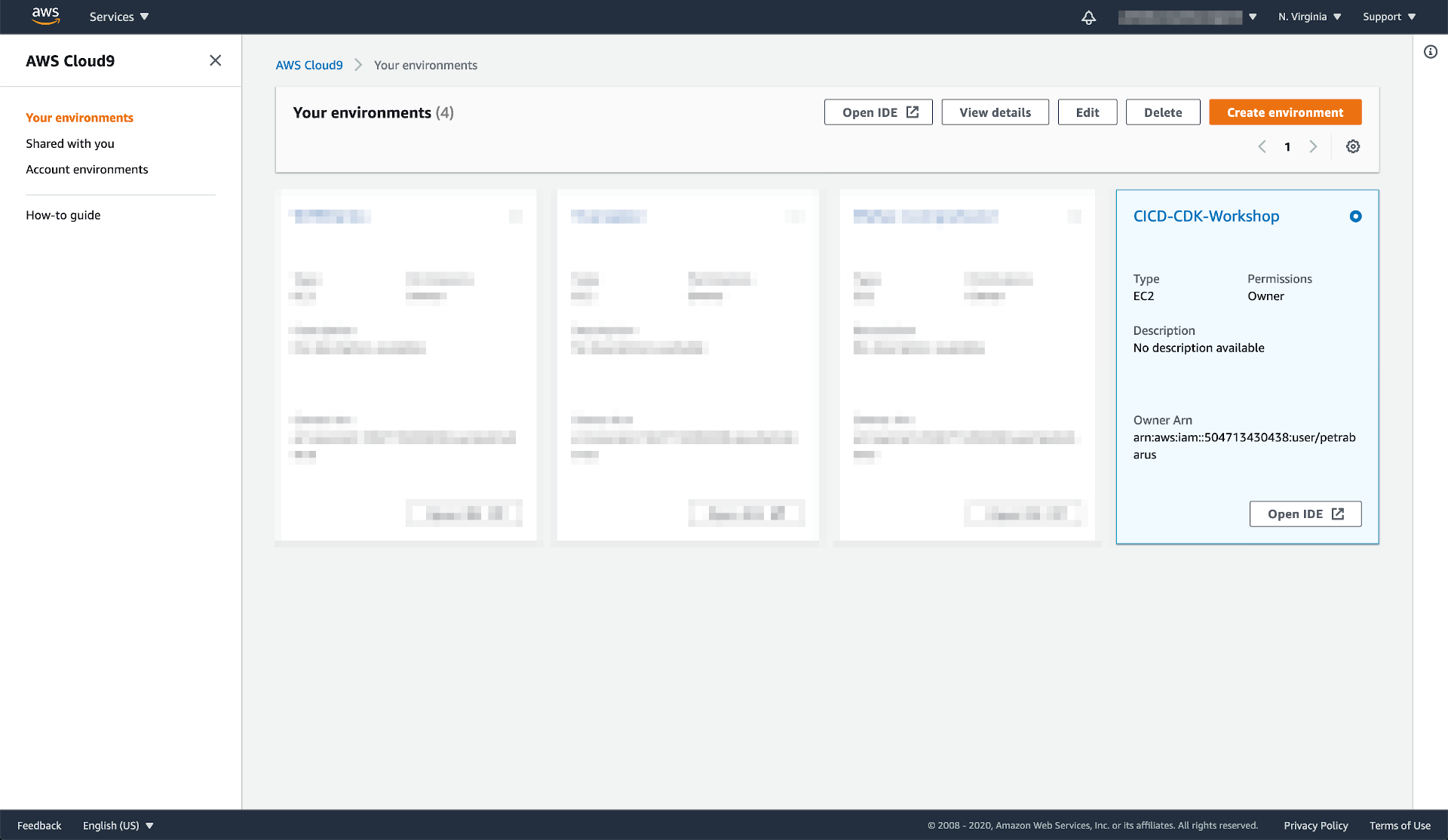Select radio button on third blurred card
Screen dimensions: 1448x840
coord(1074,216)
